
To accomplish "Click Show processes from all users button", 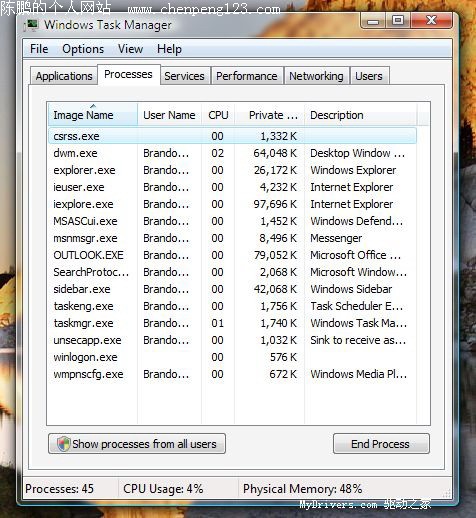I will pyautogui.click(x=137, y=444).
